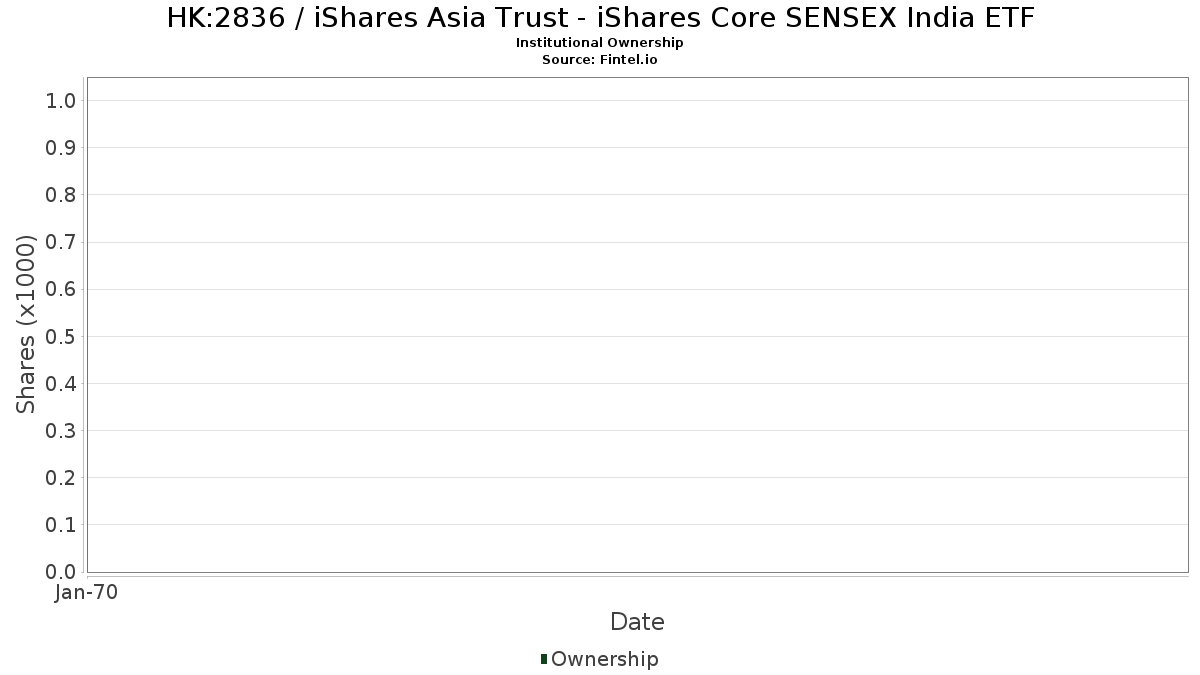The height and width of the screenshot is (675, 1200).
Task: Click the Ownership legend label text
Action: tap(604, 659)
